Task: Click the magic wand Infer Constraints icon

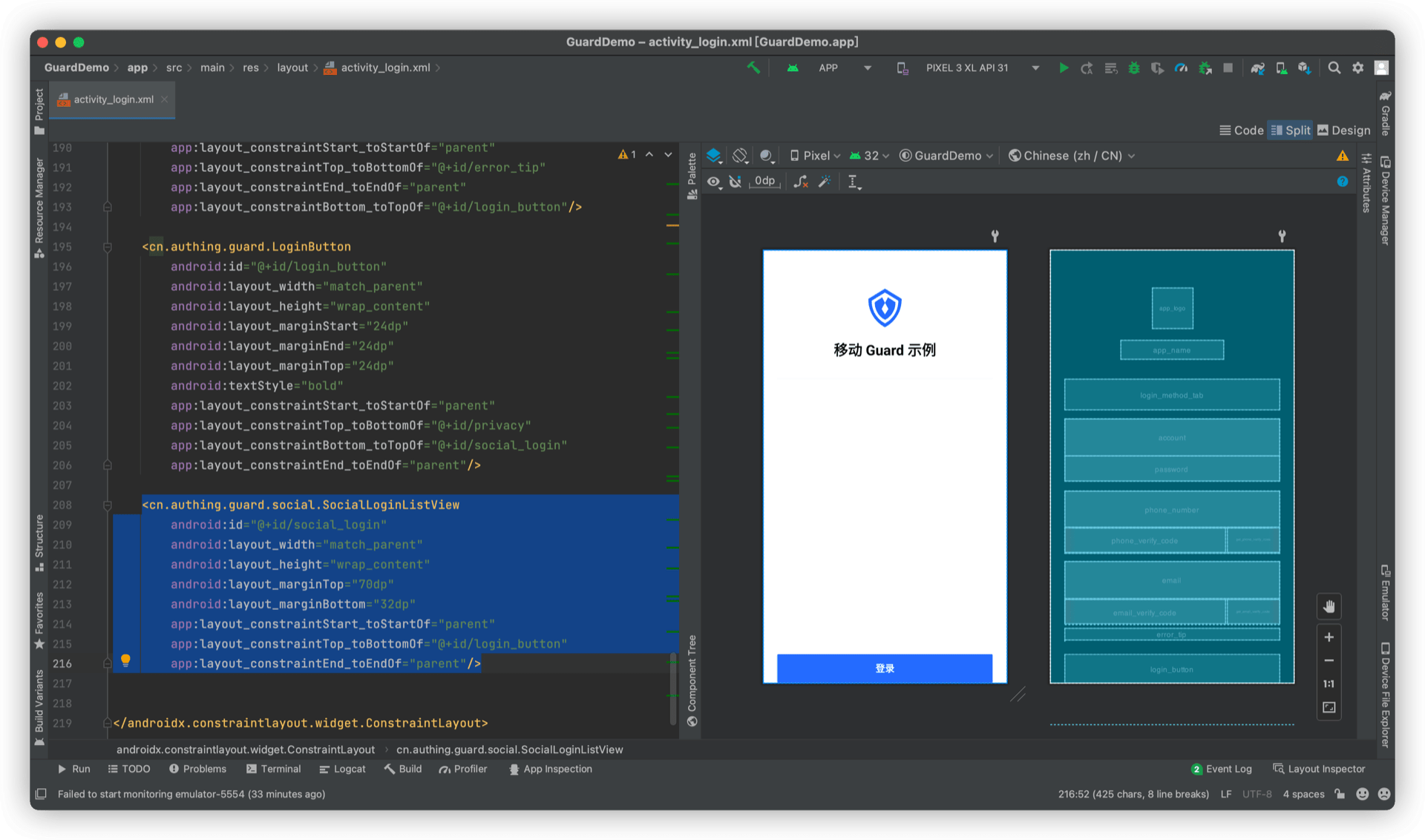Action: pyautogui.click(x=824, y=182)
